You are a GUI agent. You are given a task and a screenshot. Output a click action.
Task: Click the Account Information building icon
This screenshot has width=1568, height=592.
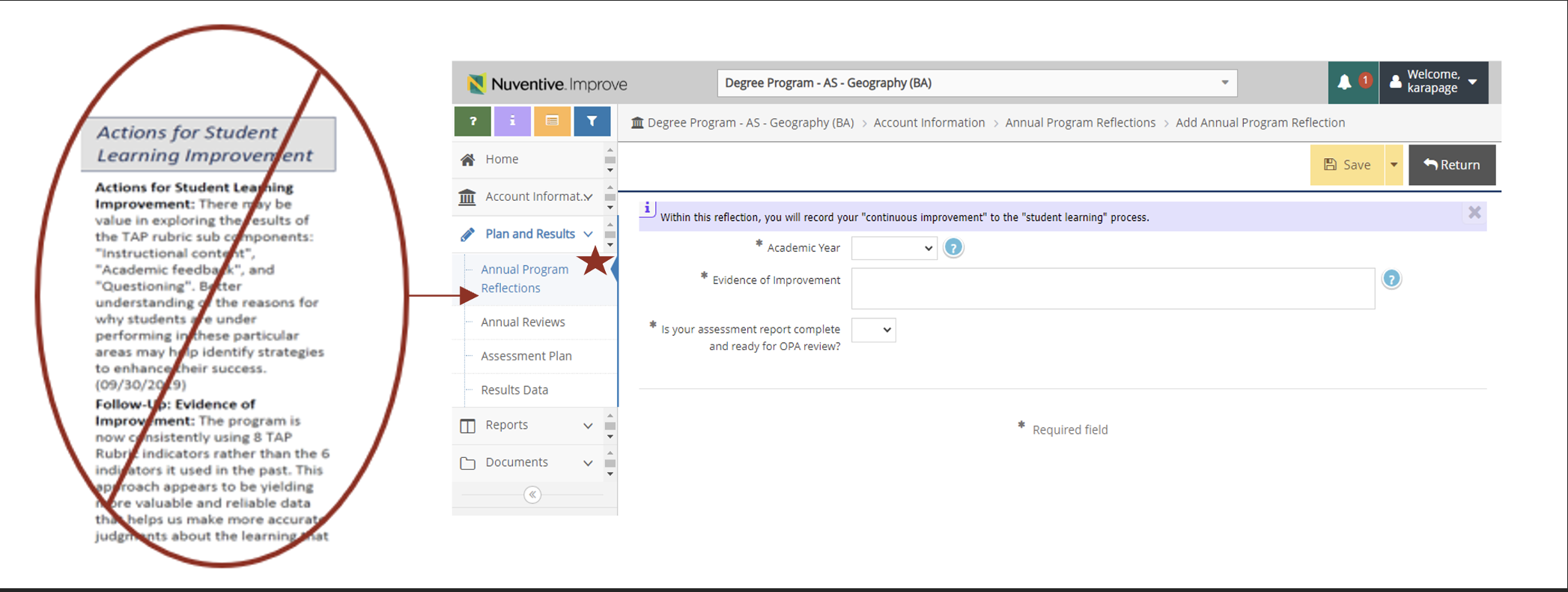[x=467, y=197]
